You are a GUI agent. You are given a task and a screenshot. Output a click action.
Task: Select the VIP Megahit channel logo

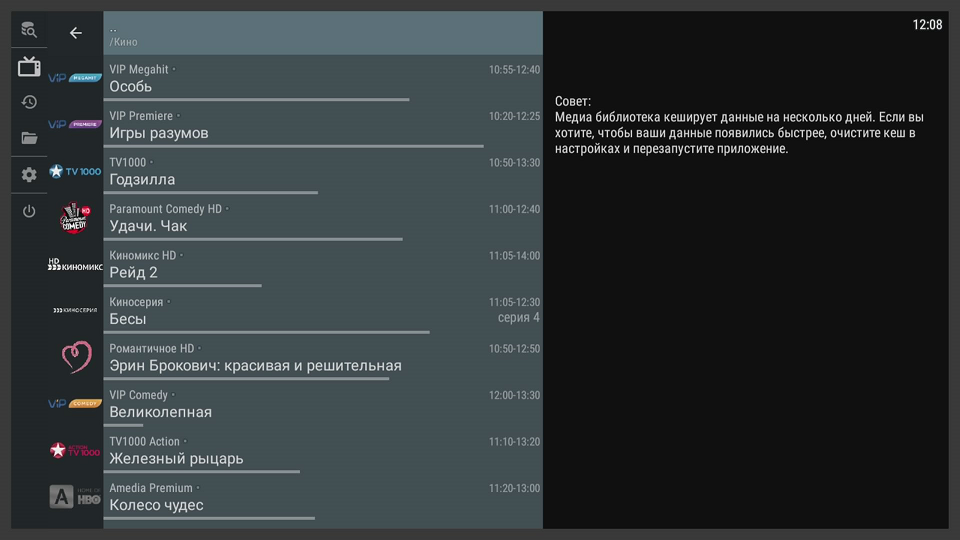click(x=75, y=78)
